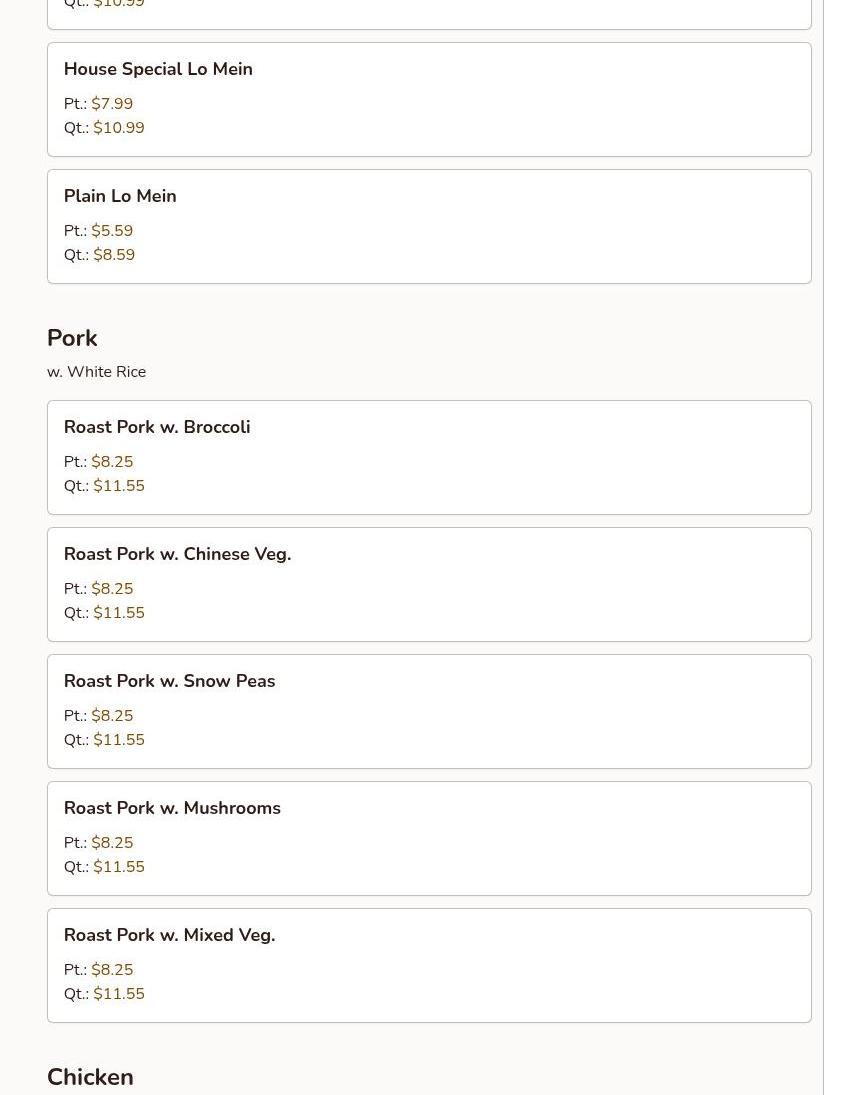Pick quart price $10.99 for House Special Lo Mein
Viewport: 844px width, 1095px height.
(x=119, y=128)
